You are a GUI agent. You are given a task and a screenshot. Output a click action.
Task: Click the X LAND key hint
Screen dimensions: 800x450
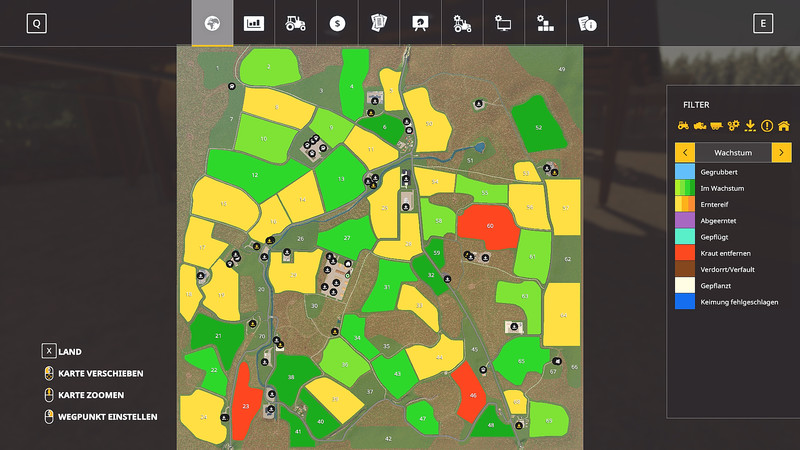tap(61, 351)
